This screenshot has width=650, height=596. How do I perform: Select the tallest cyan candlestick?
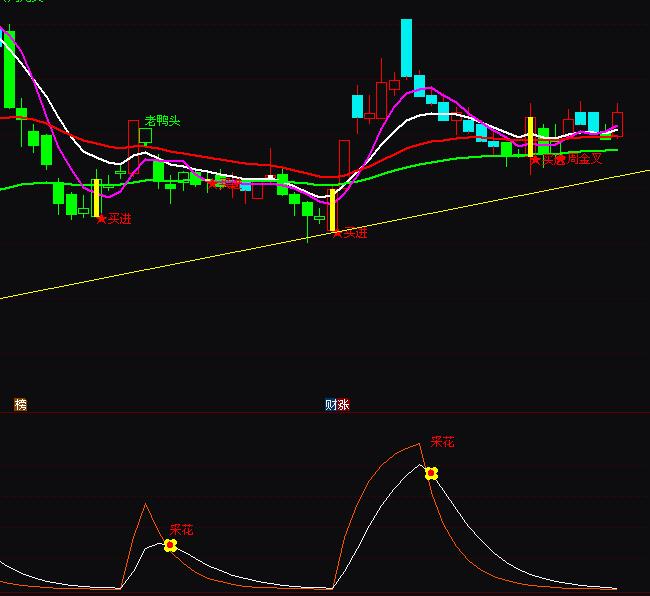(406, 47)
